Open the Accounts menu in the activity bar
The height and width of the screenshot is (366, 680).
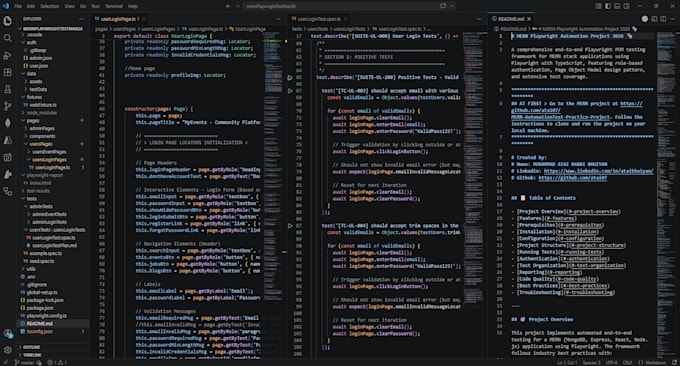7,333
